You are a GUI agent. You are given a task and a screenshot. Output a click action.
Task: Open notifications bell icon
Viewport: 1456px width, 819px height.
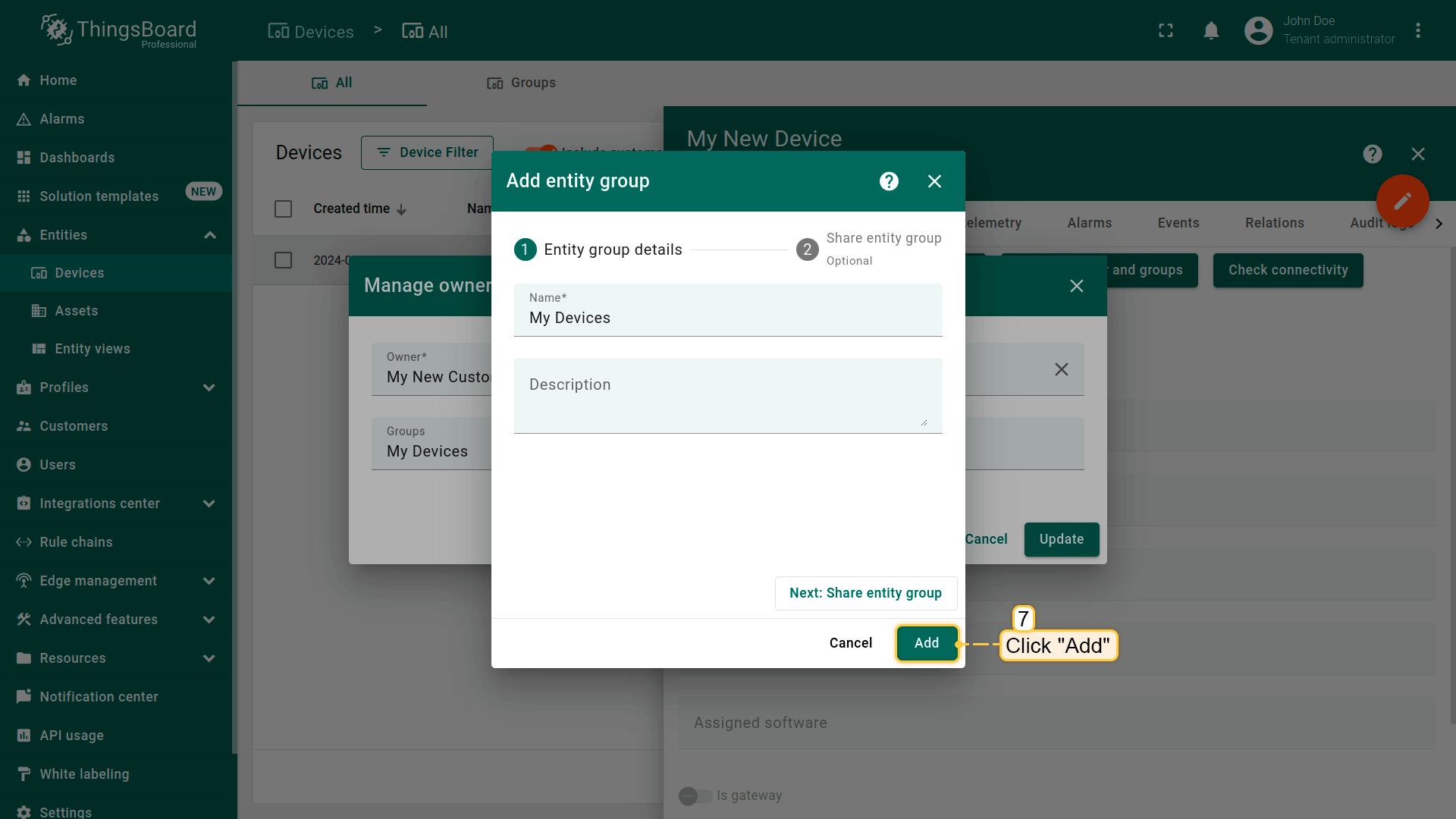click(1211, 30)
